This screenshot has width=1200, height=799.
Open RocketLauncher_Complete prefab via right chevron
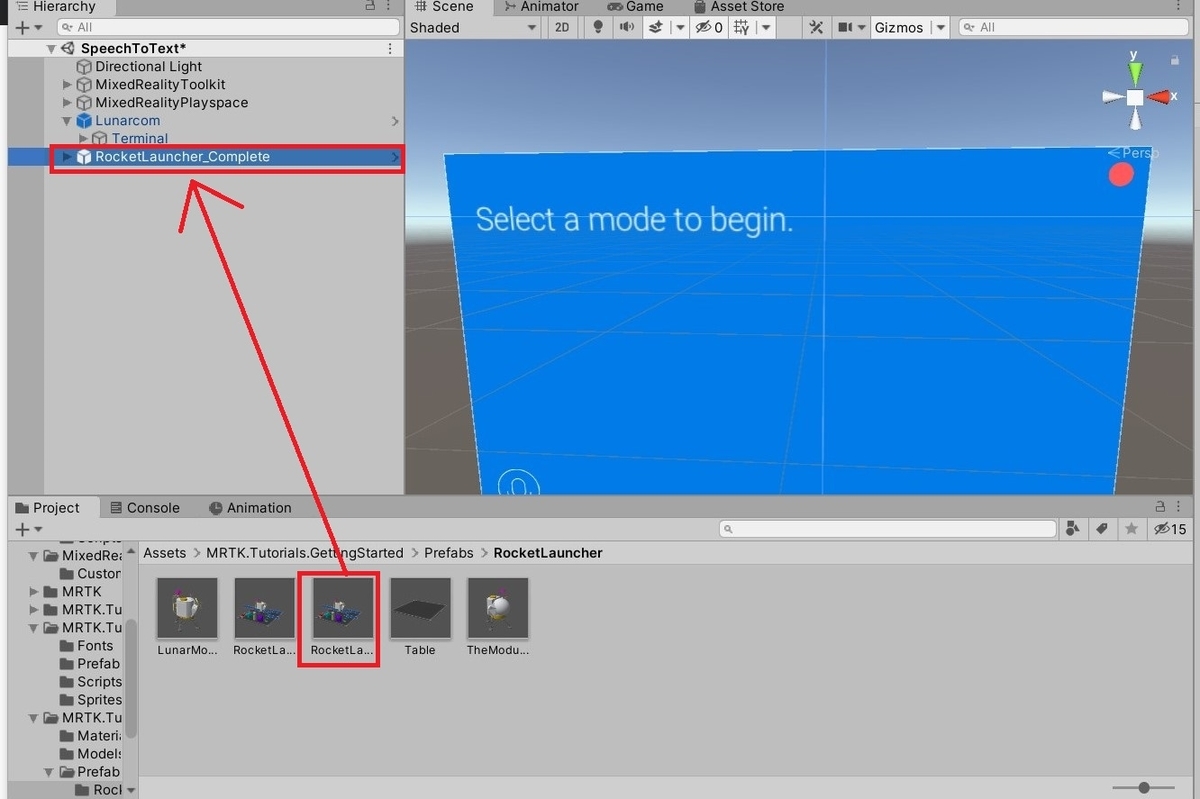(395, 157)
